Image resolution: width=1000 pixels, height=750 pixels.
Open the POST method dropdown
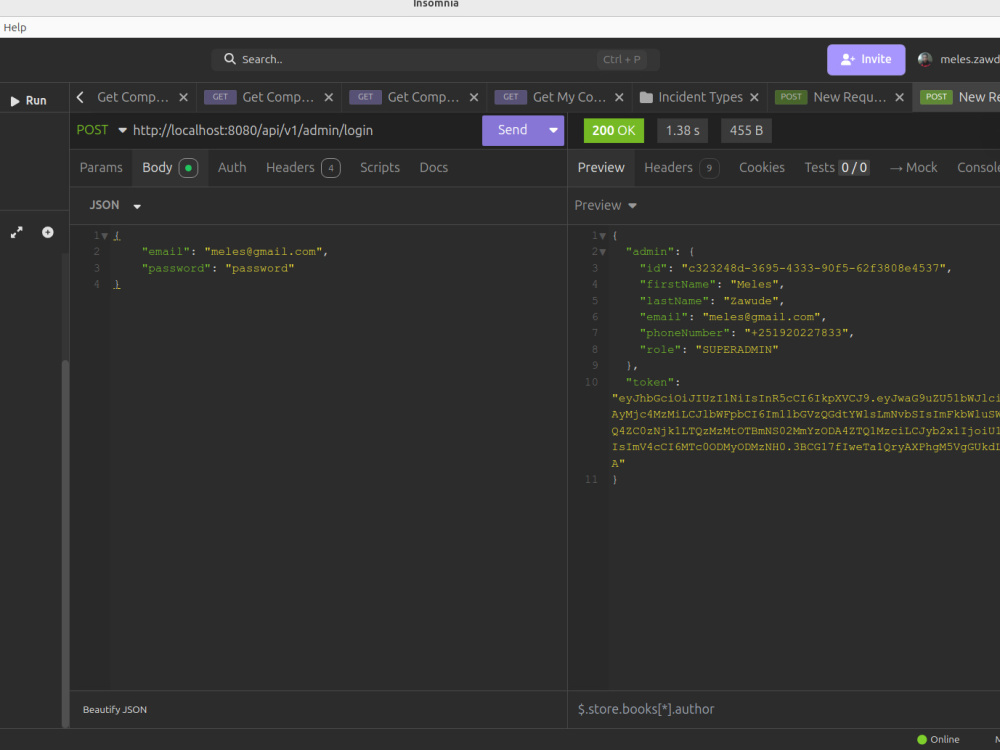101,130
